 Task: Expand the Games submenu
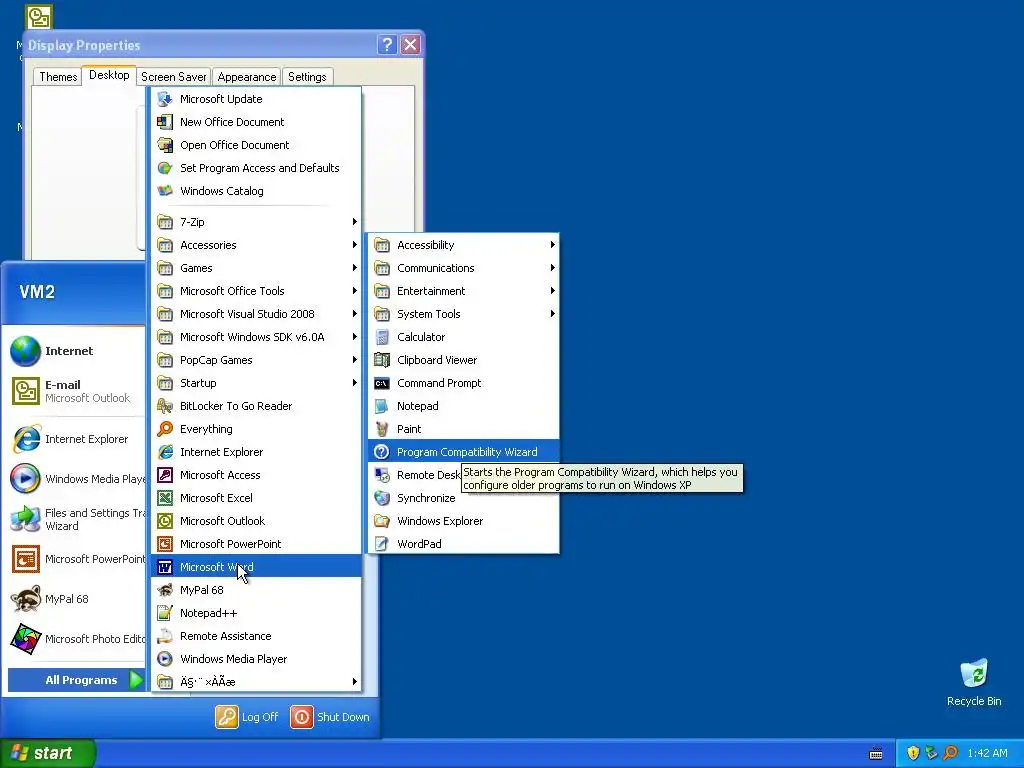point(256,268)
